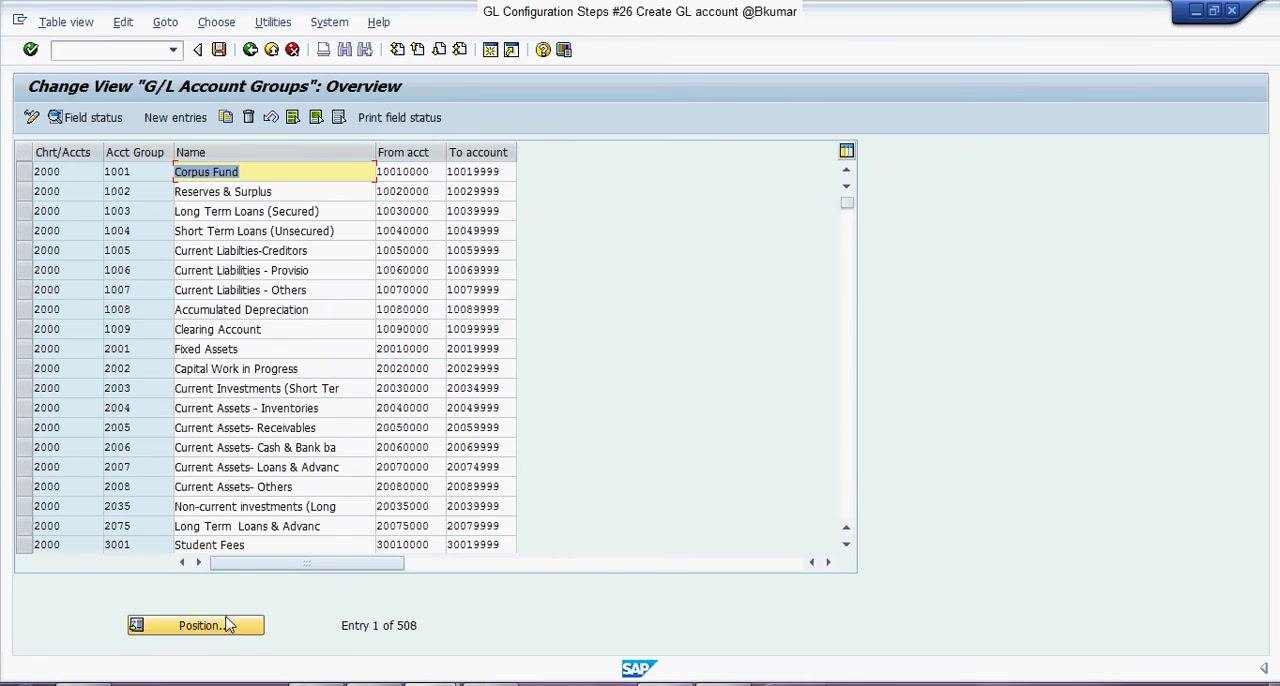
Task: Open the Edit menu
Action: tap(123, 22)
